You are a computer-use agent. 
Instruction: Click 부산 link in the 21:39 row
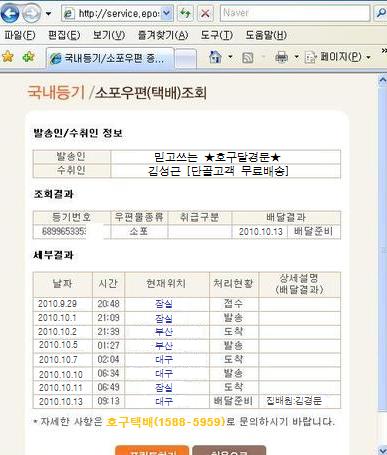pyautogui.click(x=164, y=332)
